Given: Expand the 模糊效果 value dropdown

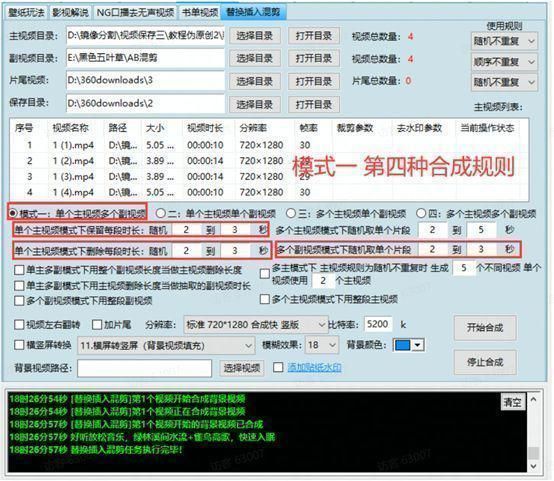Looking at the screenshot, I should point(322,345).
